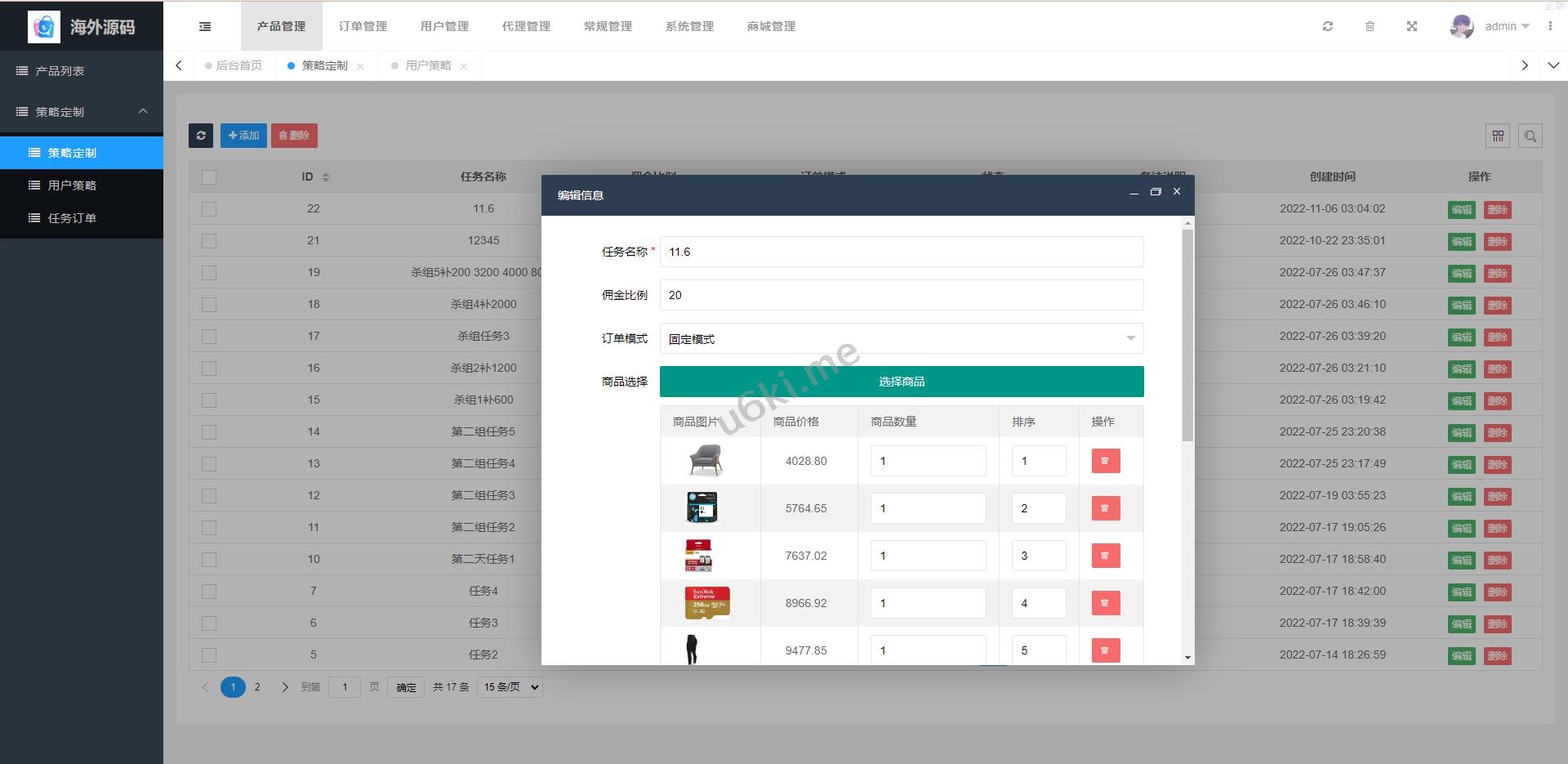Click the 佣金比例 input field
1568x764 pixels.
point(901,295)
